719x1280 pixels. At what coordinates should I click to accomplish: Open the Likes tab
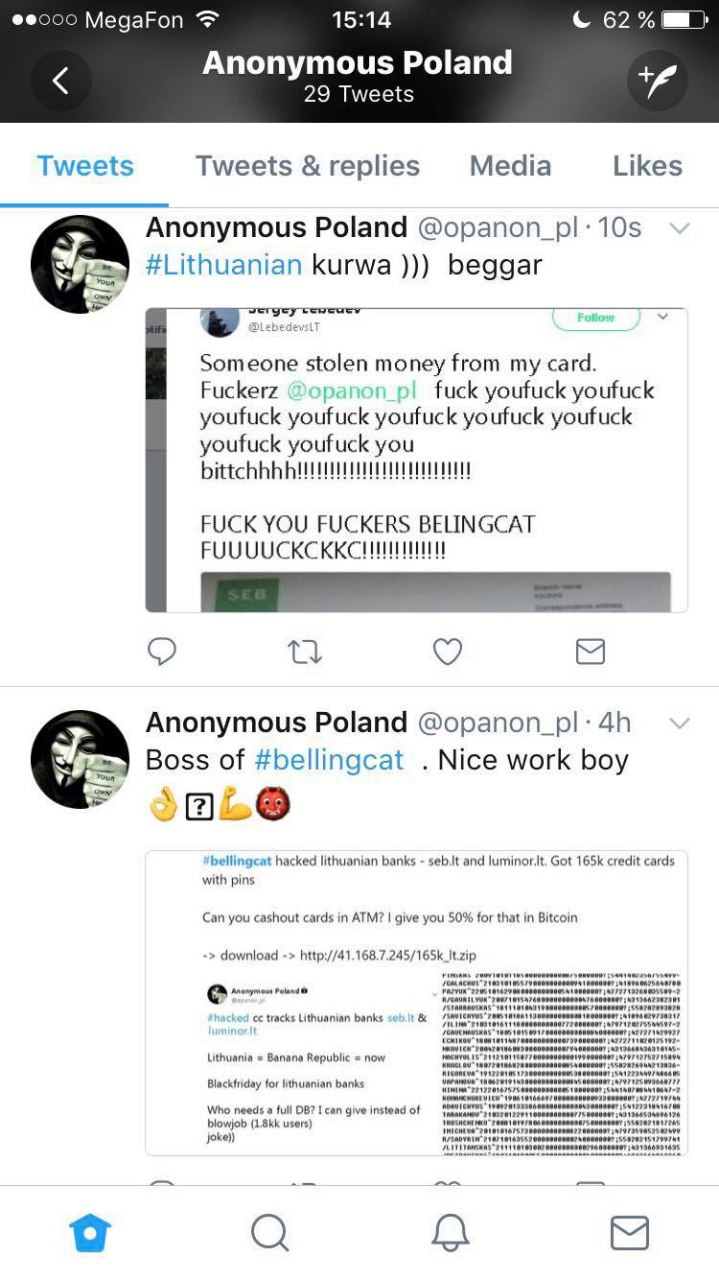point(648,166)
